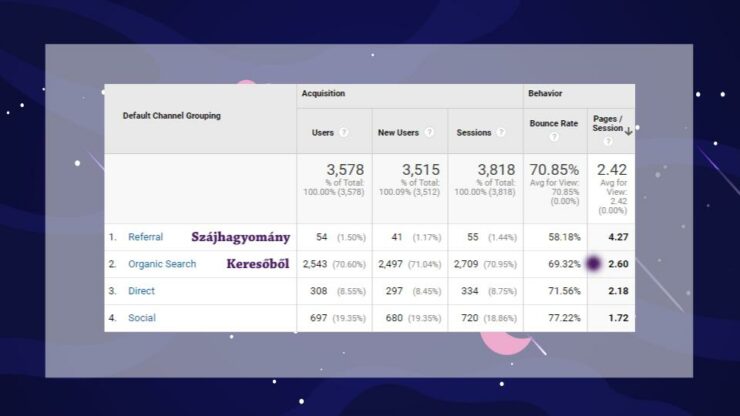Click the Referral Users value 54

click(x=322, y=237)
